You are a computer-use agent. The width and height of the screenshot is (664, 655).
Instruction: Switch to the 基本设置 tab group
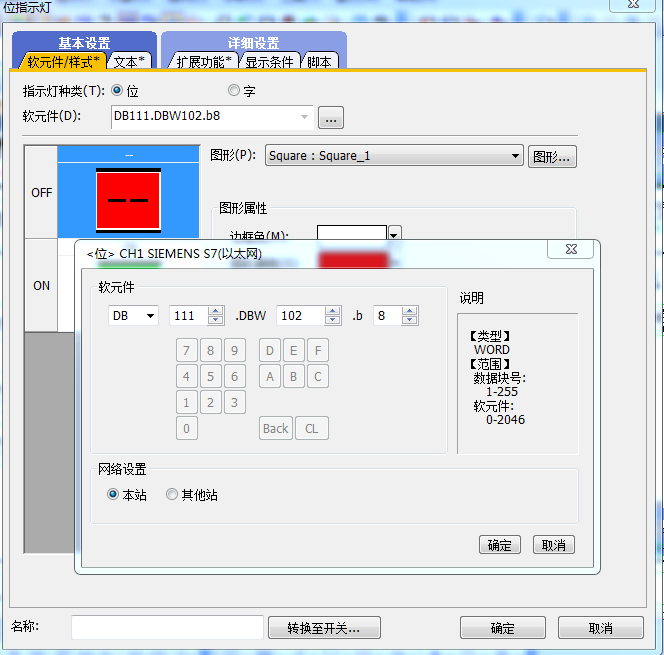84,42
